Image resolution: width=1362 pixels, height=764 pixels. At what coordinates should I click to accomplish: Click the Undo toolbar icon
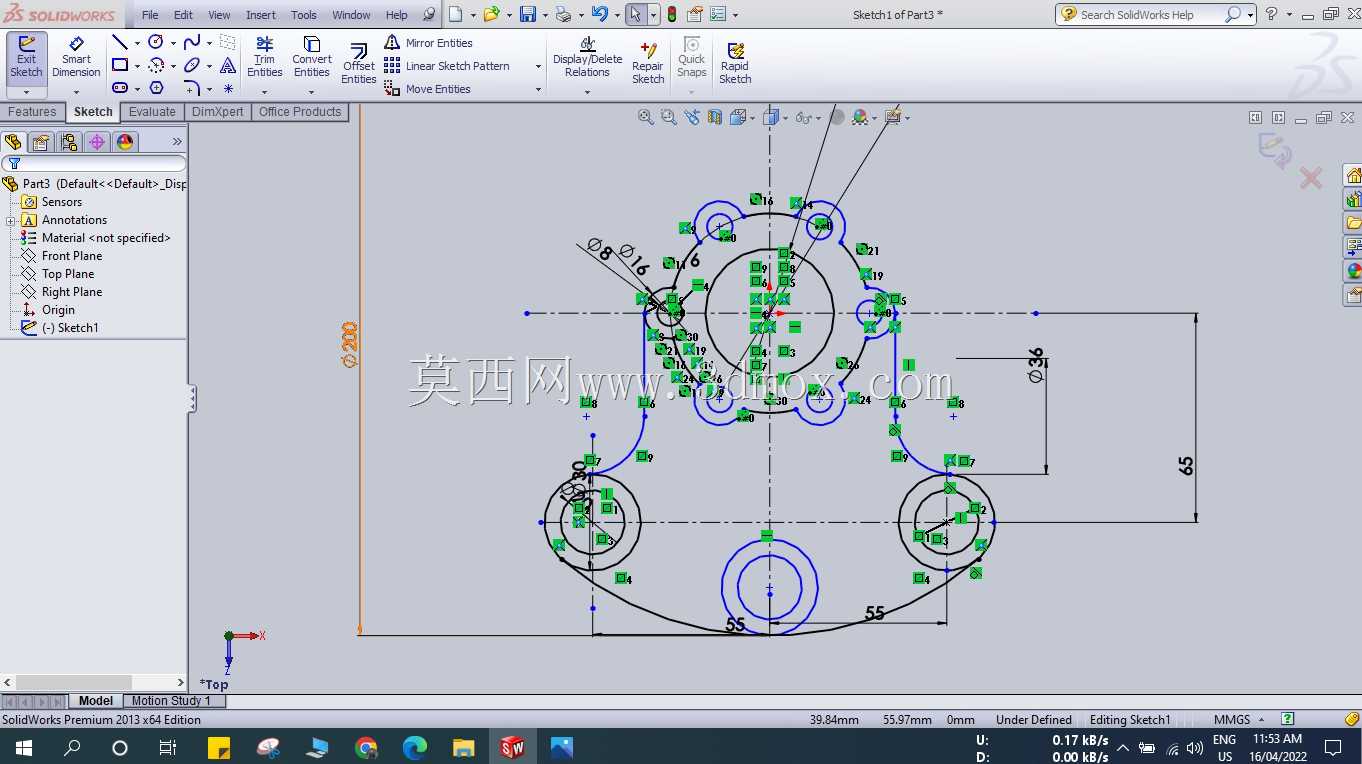tap(599, 14)
